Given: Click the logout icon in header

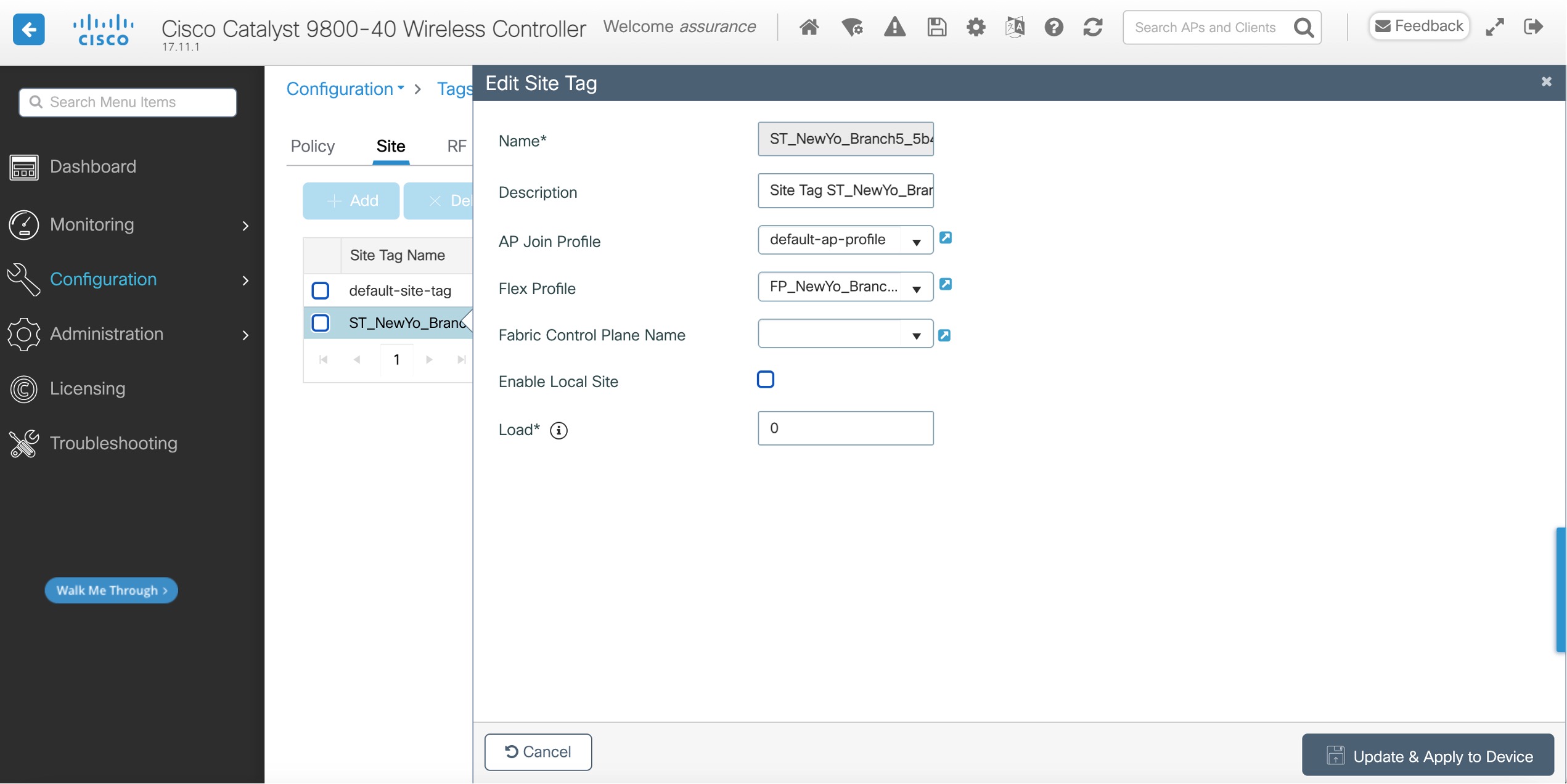Looking at the screenshot, I should tap(1534, 27).
